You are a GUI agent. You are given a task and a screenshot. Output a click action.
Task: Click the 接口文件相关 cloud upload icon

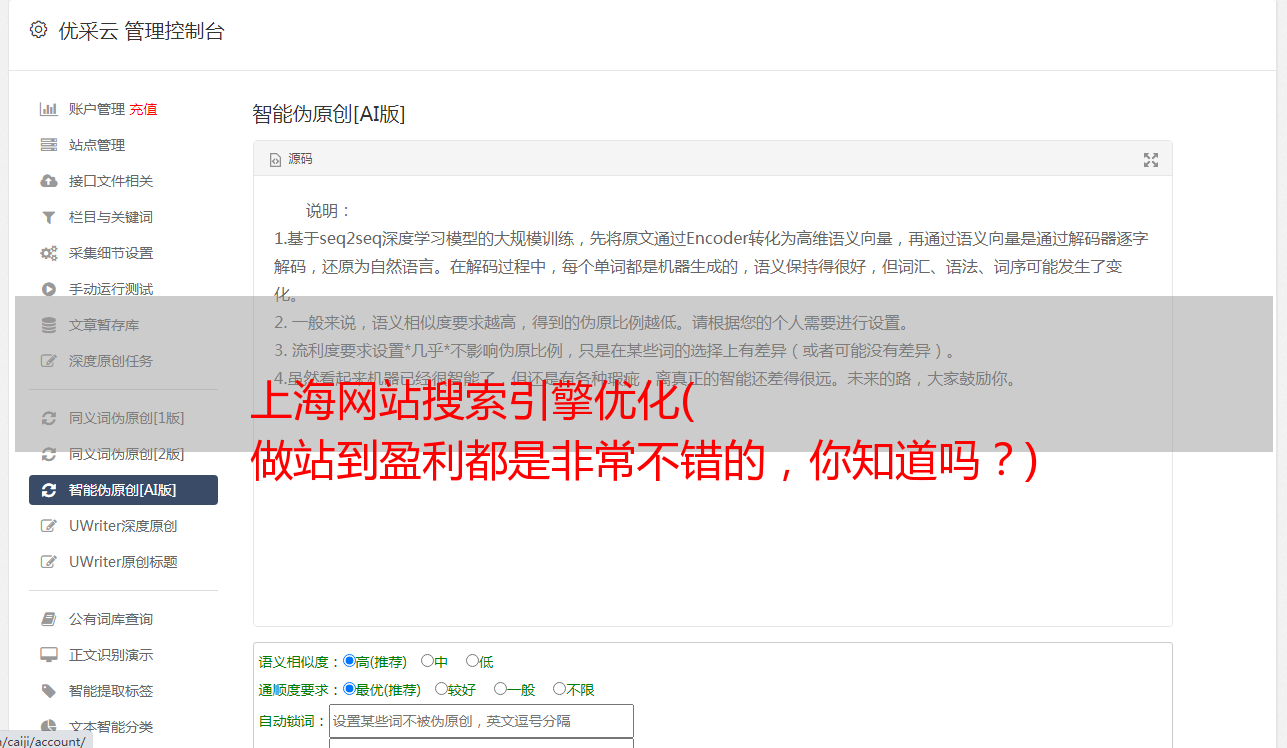click(x=48, y=181)
